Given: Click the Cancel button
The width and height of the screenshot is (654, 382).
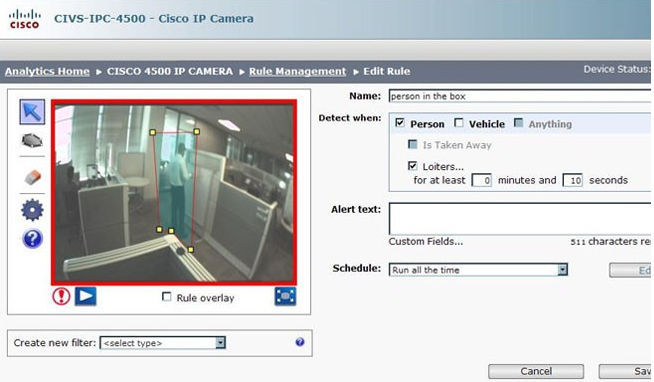Looking at the screenshot, I should tap(536, 371).
